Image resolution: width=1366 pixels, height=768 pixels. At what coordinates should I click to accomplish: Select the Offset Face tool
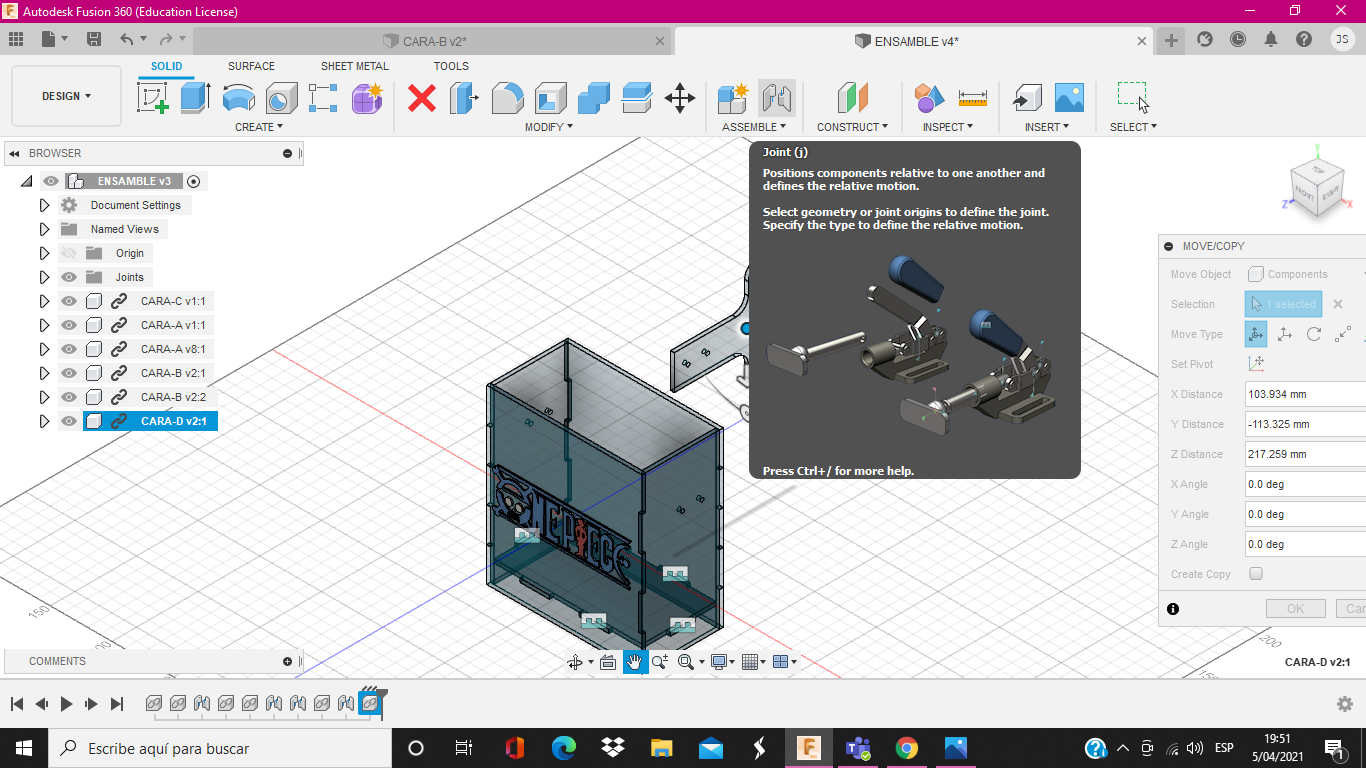(x=636, y=98)
